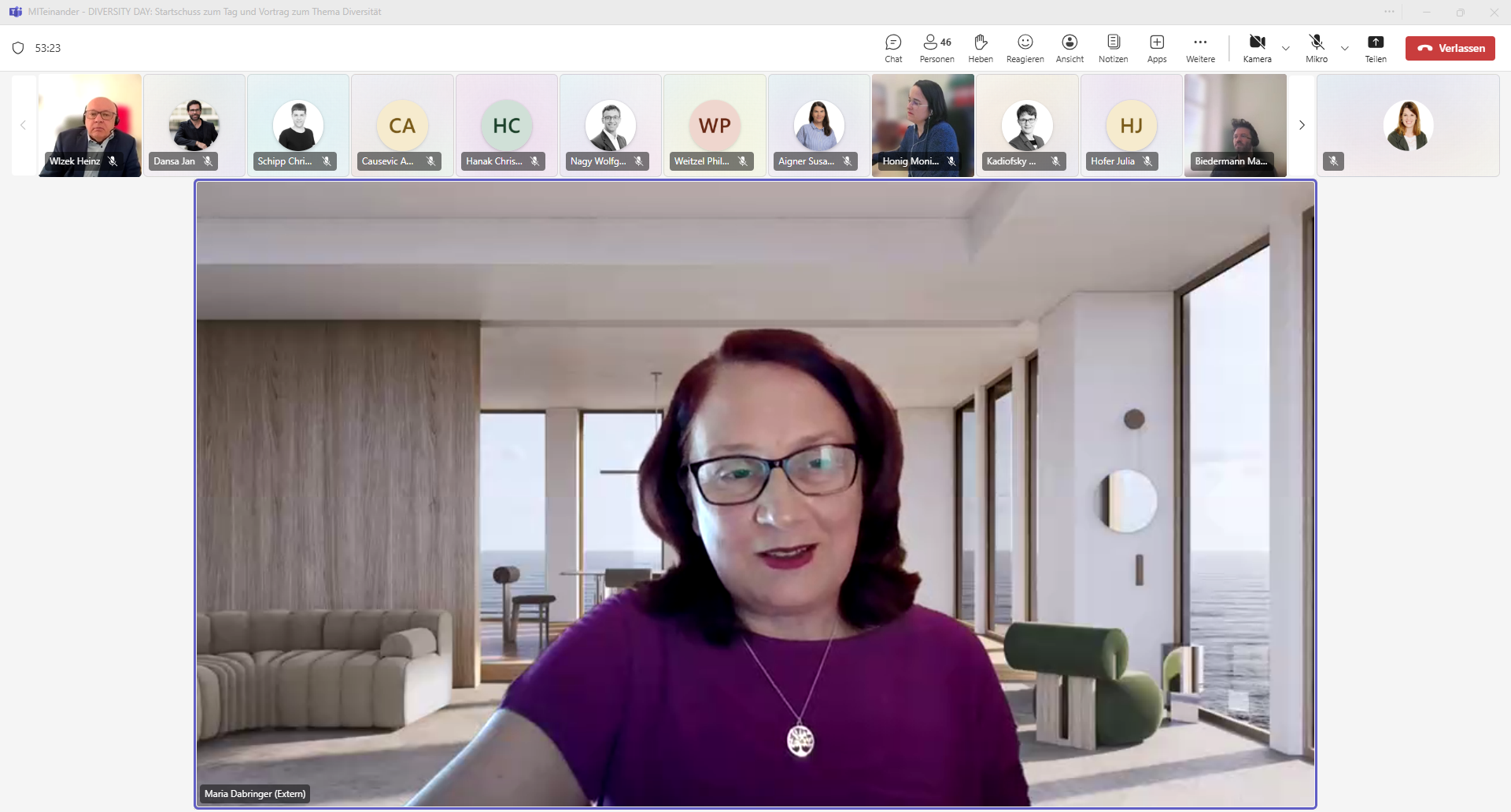This screenshot has width=1511, height=812.
Task: Expand microphone options dropdown arrow
Action: point(1345,49)
